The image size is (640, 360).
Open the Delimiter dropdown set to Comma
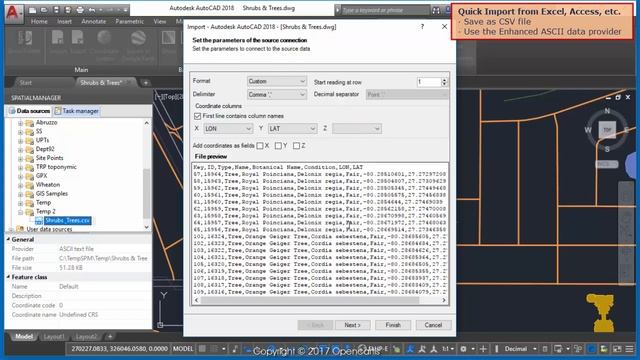(276, 94)
